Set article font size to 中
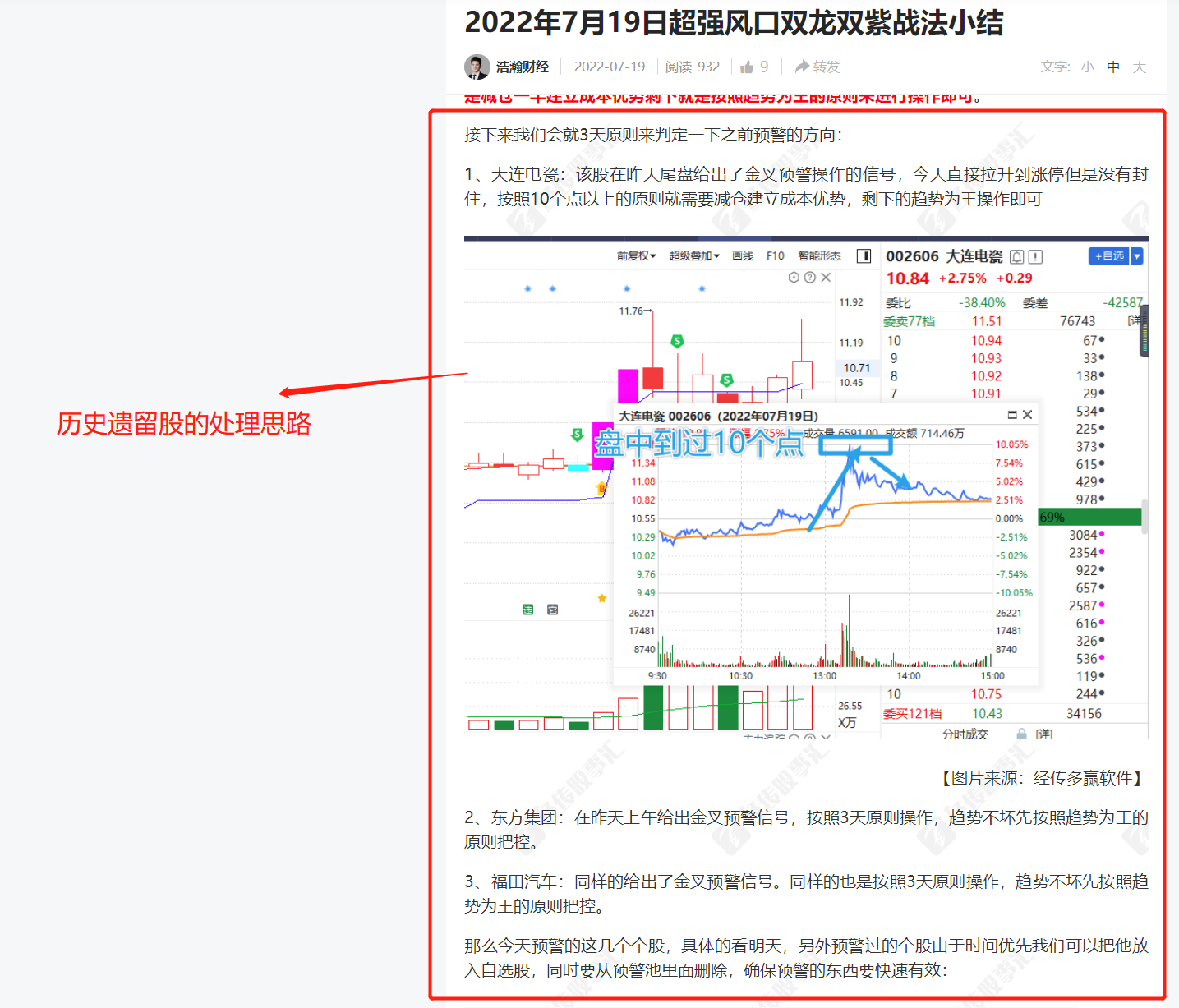The image size is (1179, 1008). tap(1113, 67)
